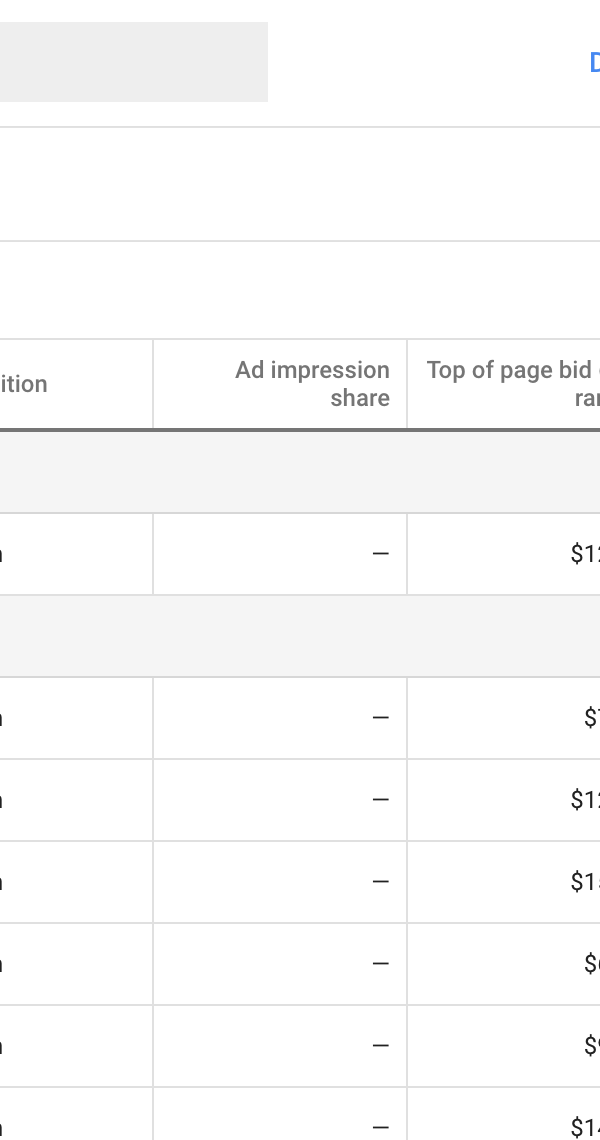
Task: Click Ad impression share dash in the topmost keyword row
Action: click(x=380, y=554)
